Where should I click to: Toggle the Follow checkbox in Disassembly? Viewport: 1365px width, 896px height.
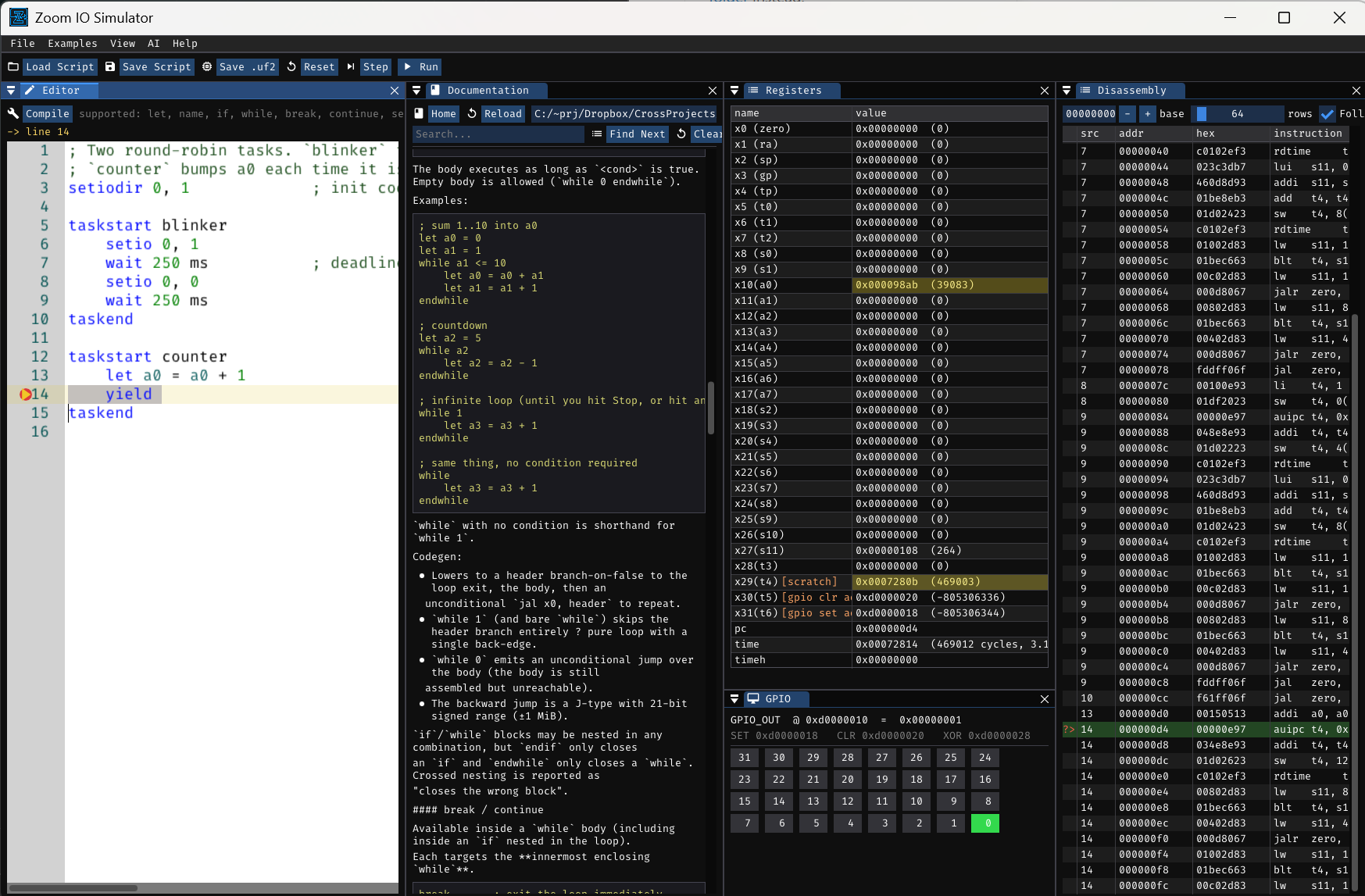[x=1327, y=114]
